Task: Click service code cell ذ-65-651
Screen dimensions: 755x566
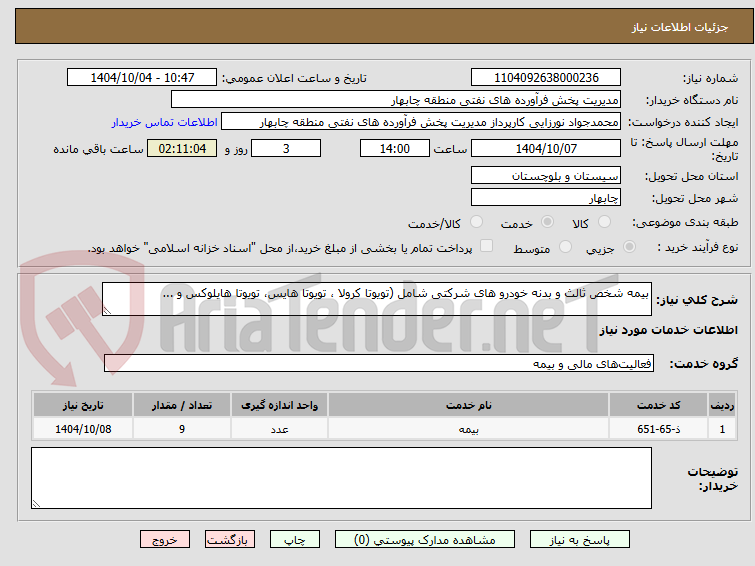Action: (658, 429)
